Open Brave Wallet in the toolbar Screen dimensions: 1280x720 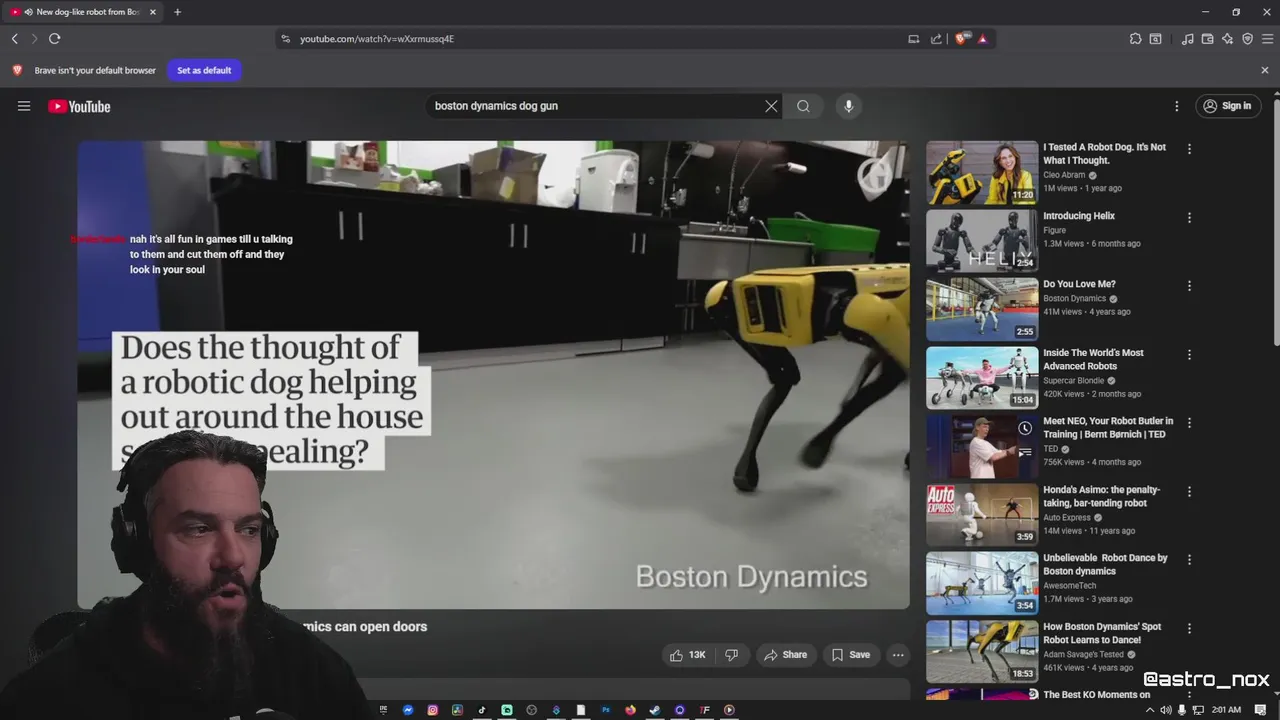coord(1207,39)
